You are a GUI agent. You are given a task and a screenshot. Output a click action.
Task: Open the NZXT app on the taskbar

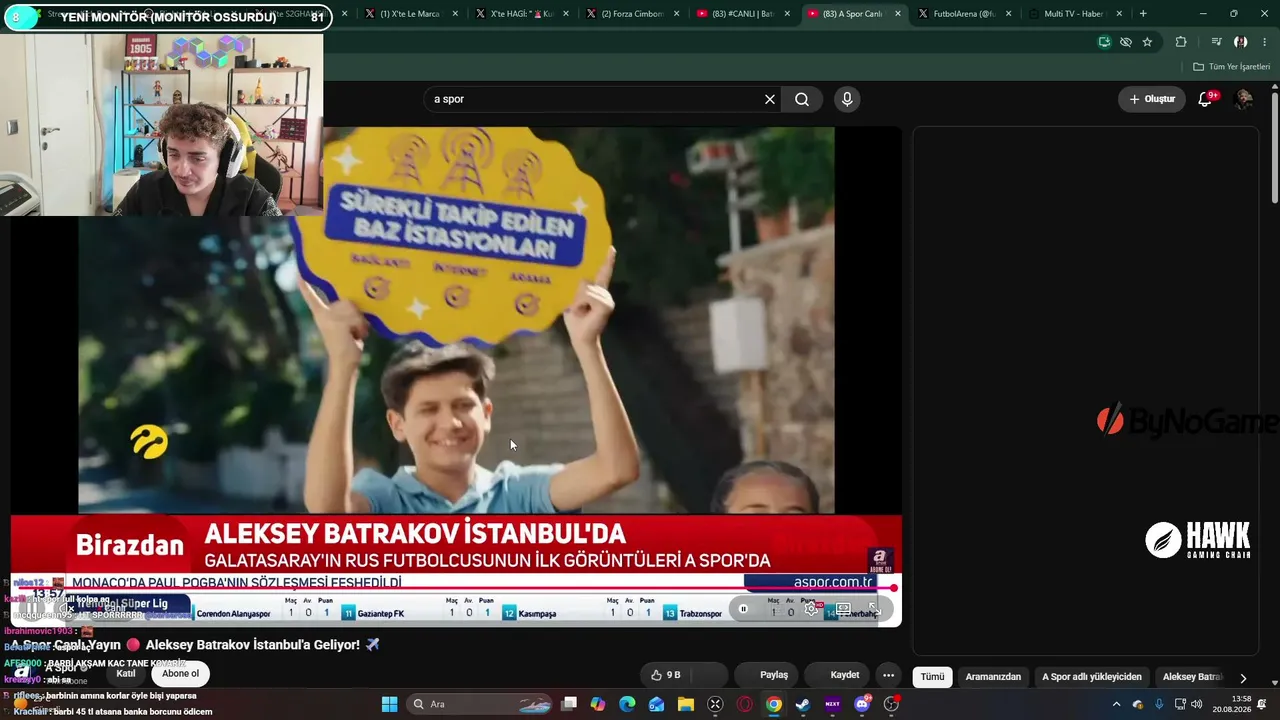click(x=832, y=704)
